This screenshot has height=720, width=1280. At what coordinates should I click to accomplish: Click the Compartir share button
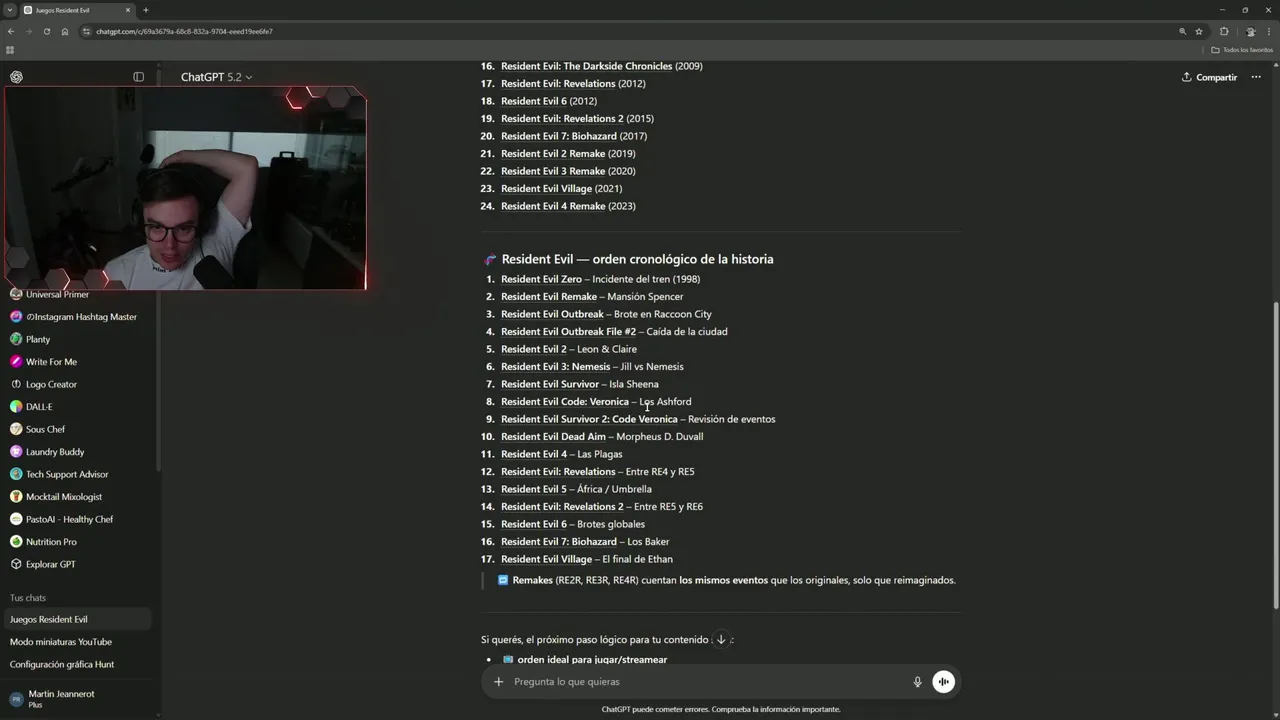point(1209,77)
